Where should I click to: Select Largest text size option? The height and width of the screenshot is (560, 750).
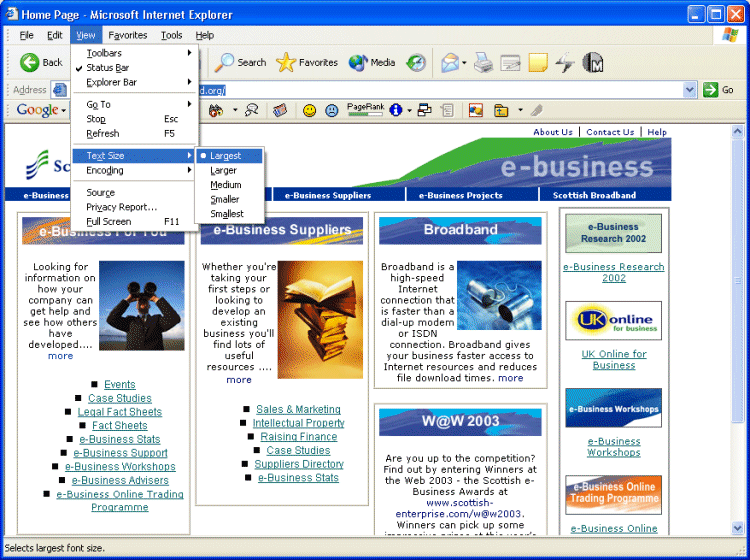click(x=229, y=156)
